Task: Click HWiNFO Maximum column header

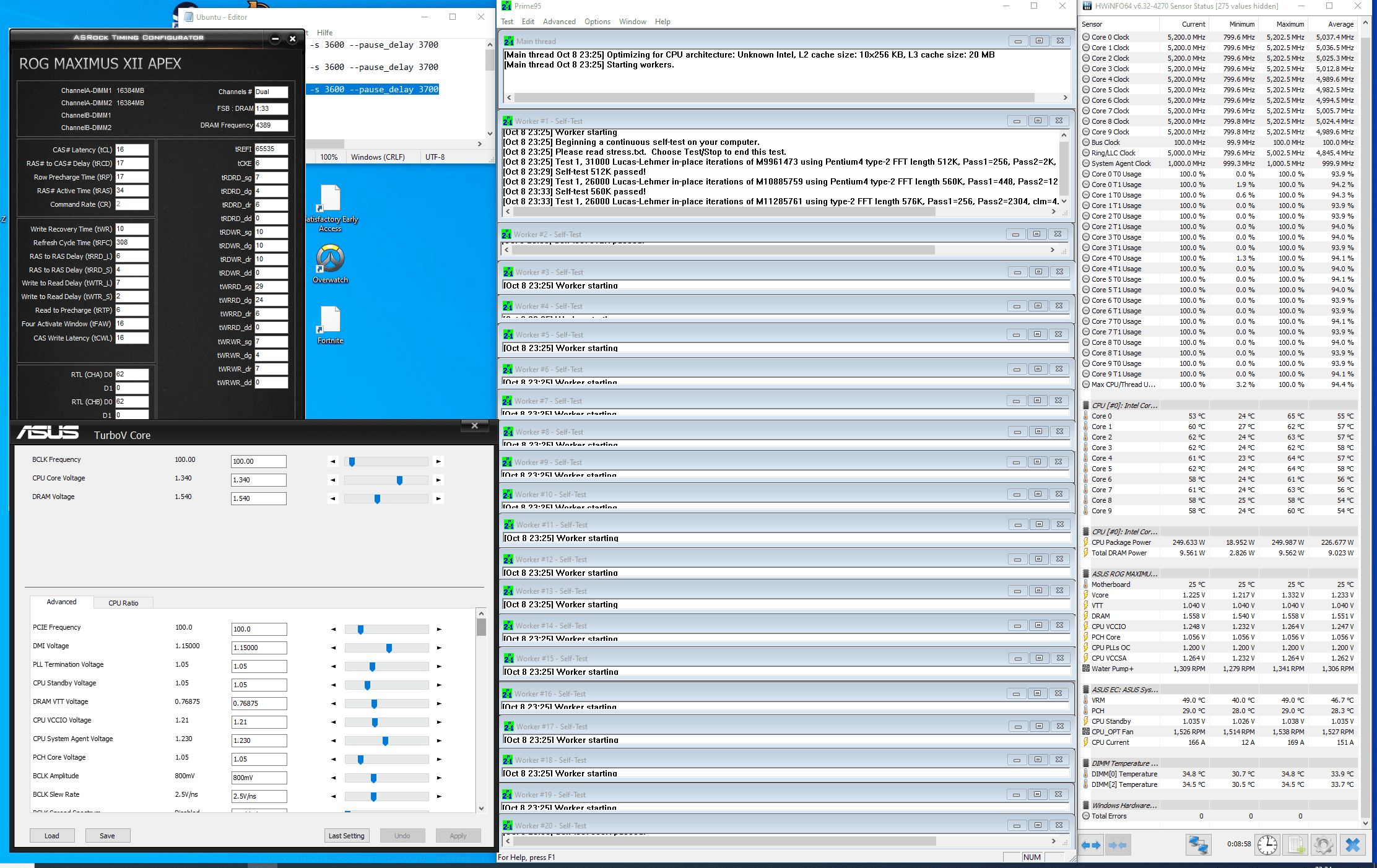Action: click(x=1290, y=24)
